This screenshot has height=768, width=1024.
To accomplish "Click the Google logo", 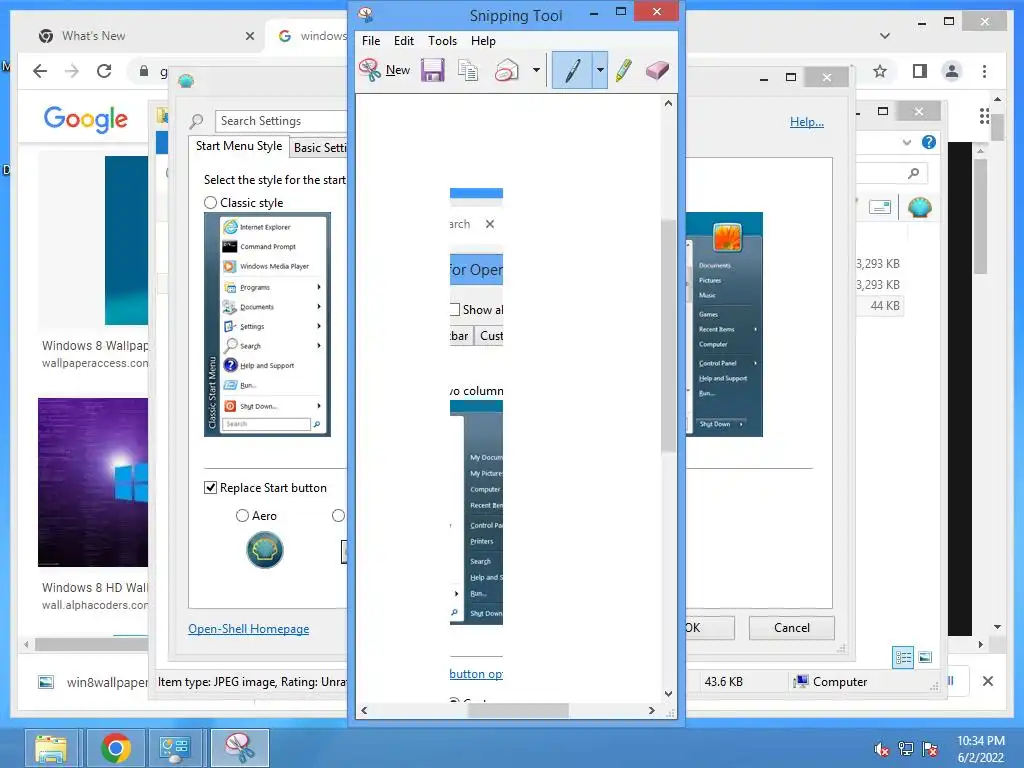I will coord(86,119).
